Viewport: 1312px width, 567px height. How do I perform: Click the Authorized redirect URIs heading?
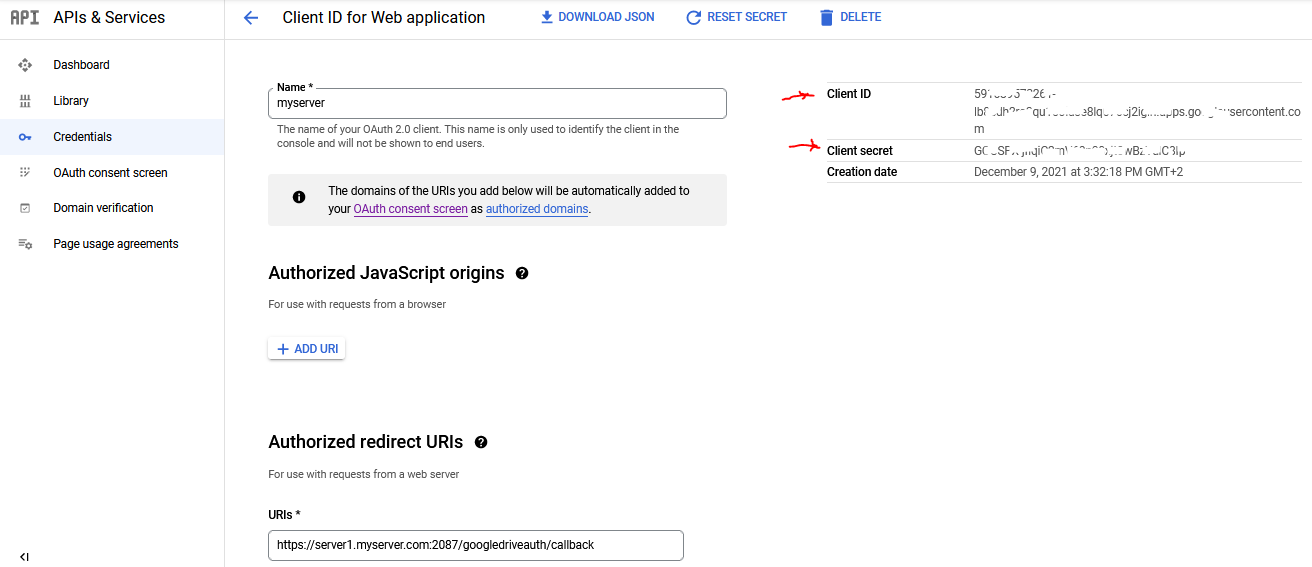tap(366, 442)
